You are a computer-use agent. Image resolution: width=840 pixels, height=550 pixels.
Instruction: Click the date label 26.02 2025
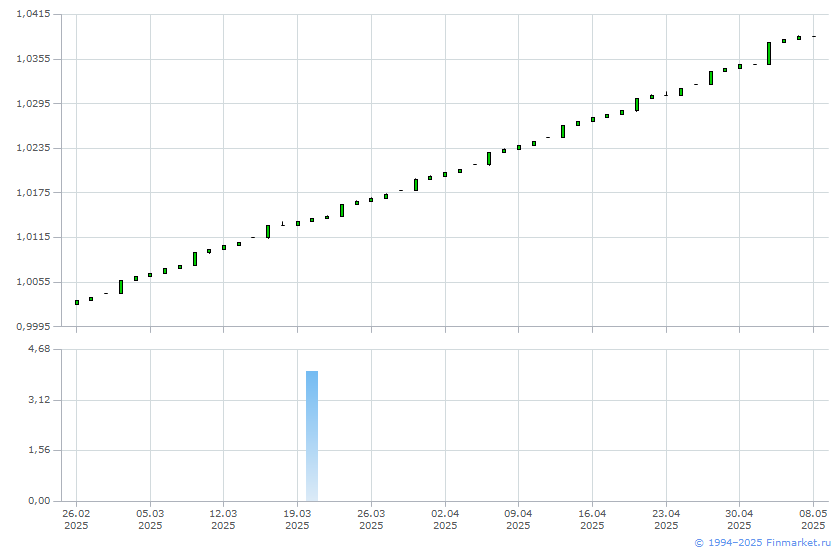76,519
